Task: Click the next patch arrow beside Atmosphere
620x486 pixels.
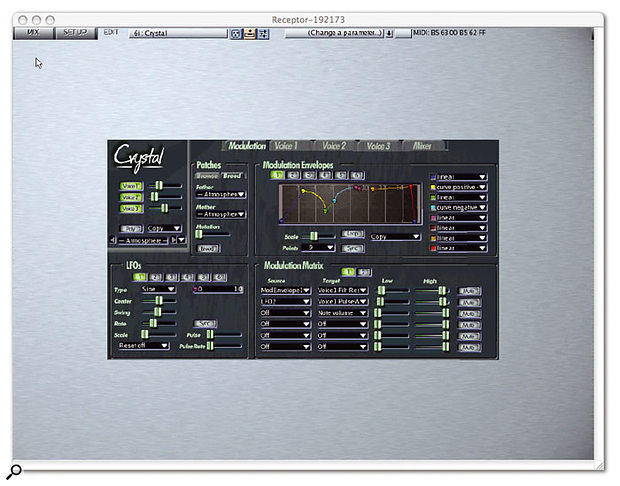Action: pyautogui.click(x=173, y=240)
